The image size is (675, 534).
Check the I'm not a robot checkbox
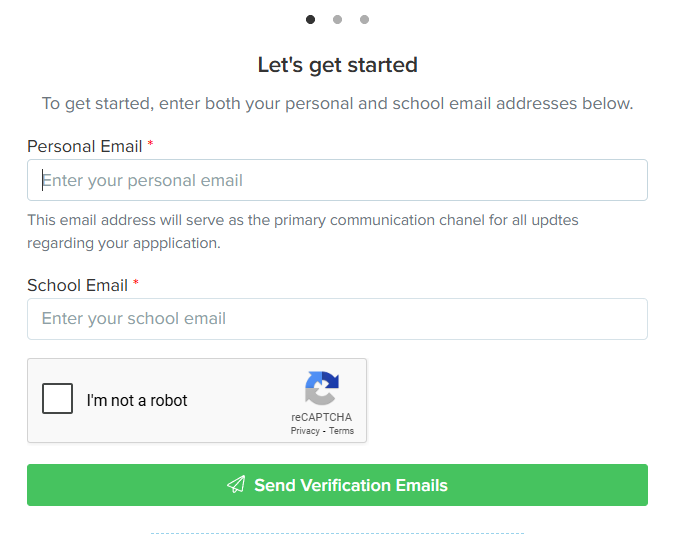point(57,398)
